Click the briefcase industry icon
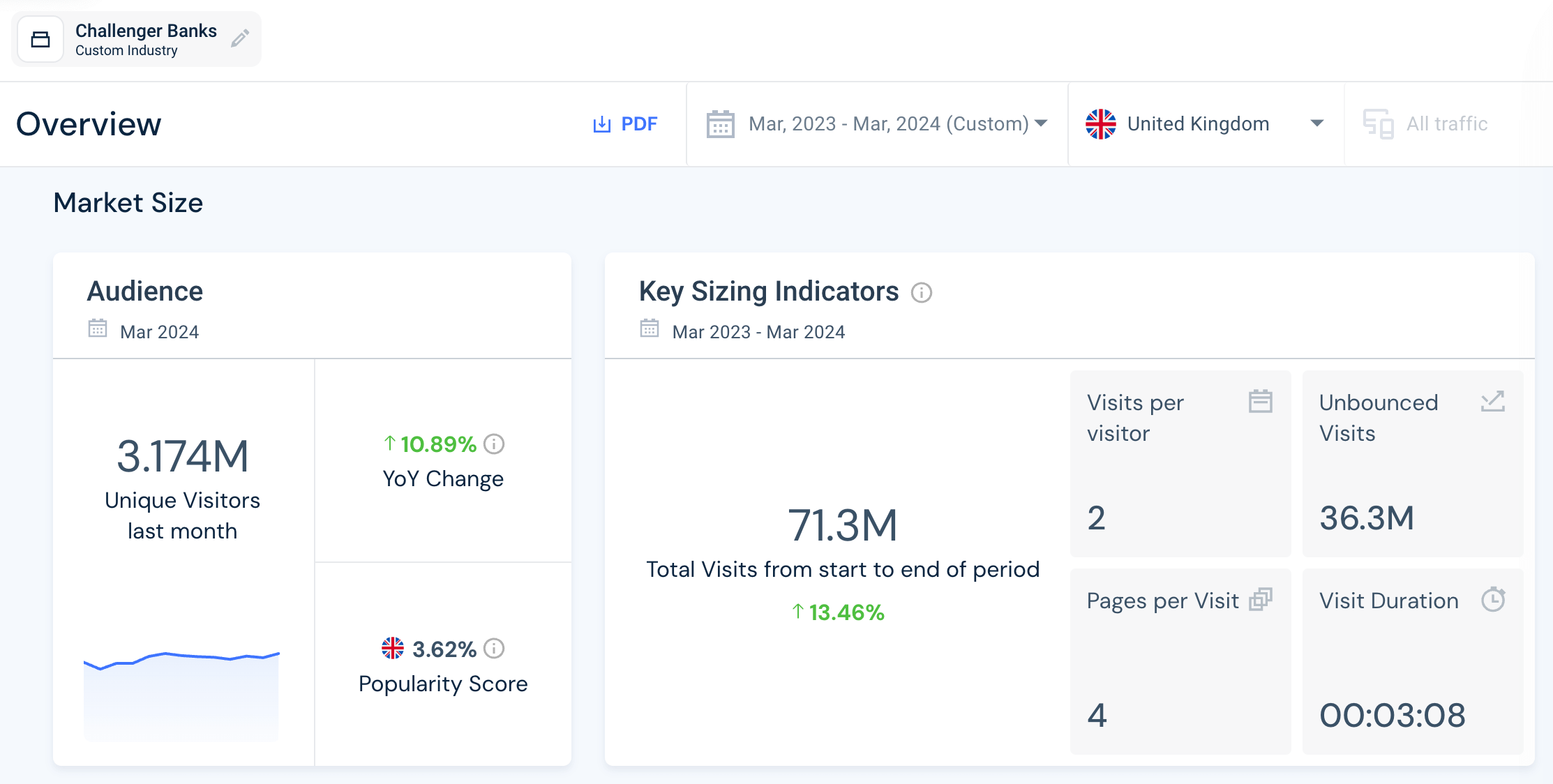The width and height of the screenshot is (1553, 784). 40,38
